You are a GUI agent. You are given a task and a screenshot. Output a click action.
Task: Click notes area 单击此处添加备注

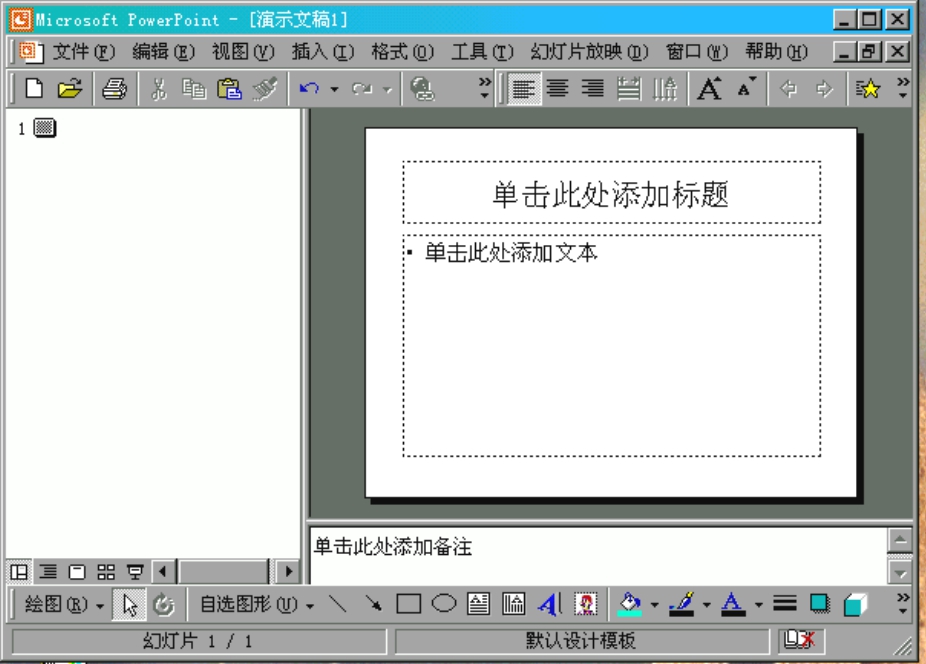pyautogui.click(x=598, y=555)
